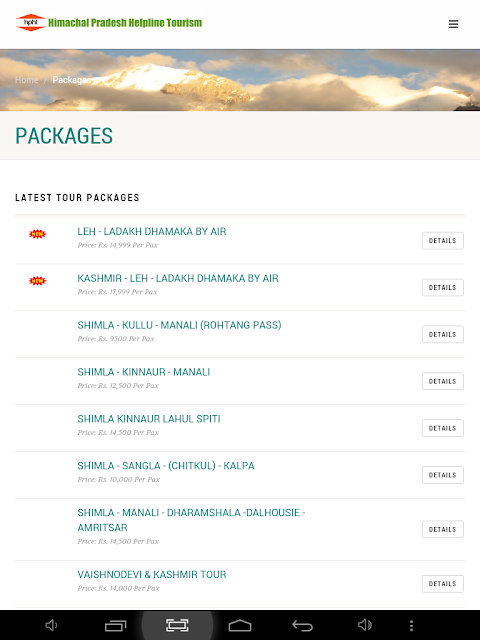
Task: Open Shimla - Manali - Dharamshala - Dalhousie - Amritsar link
Action: point(191,520)
